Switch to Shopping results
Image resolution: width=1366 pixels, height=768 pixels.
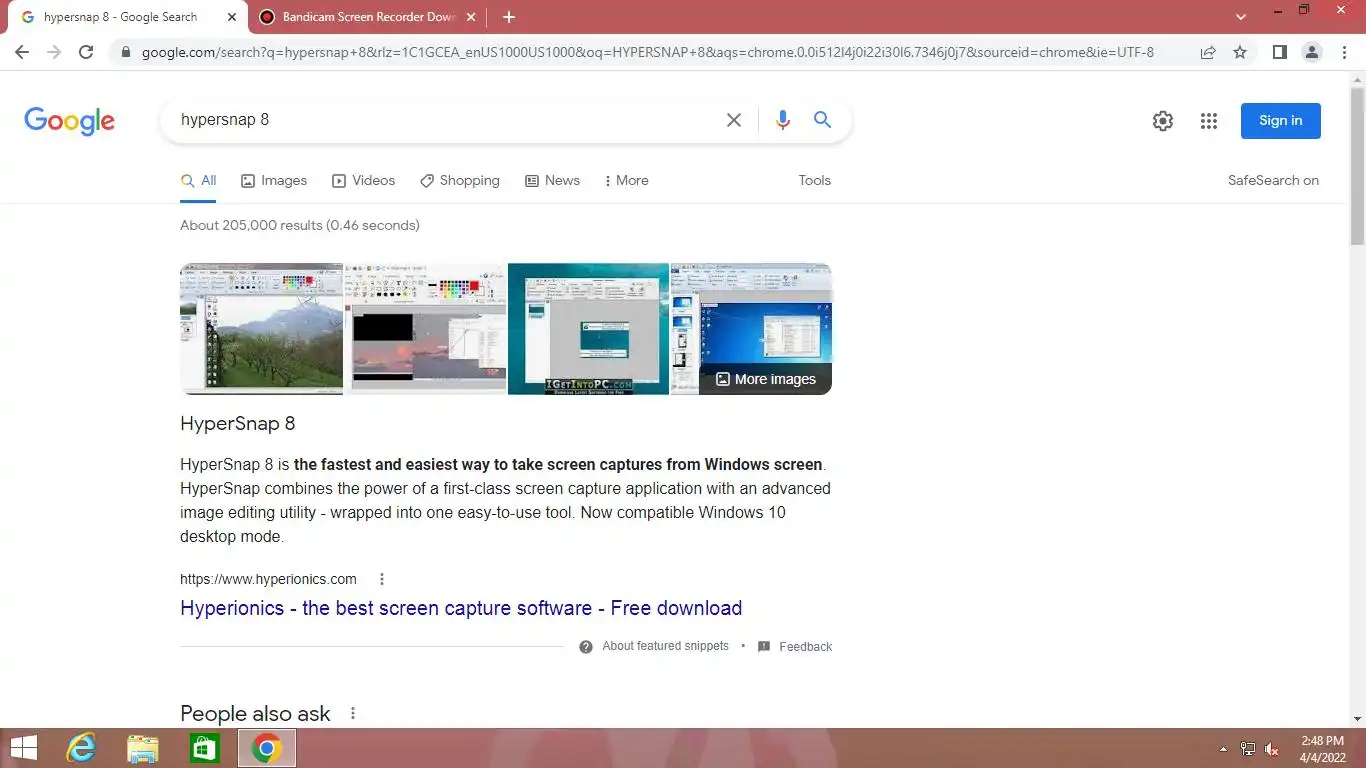coord(460,181)
